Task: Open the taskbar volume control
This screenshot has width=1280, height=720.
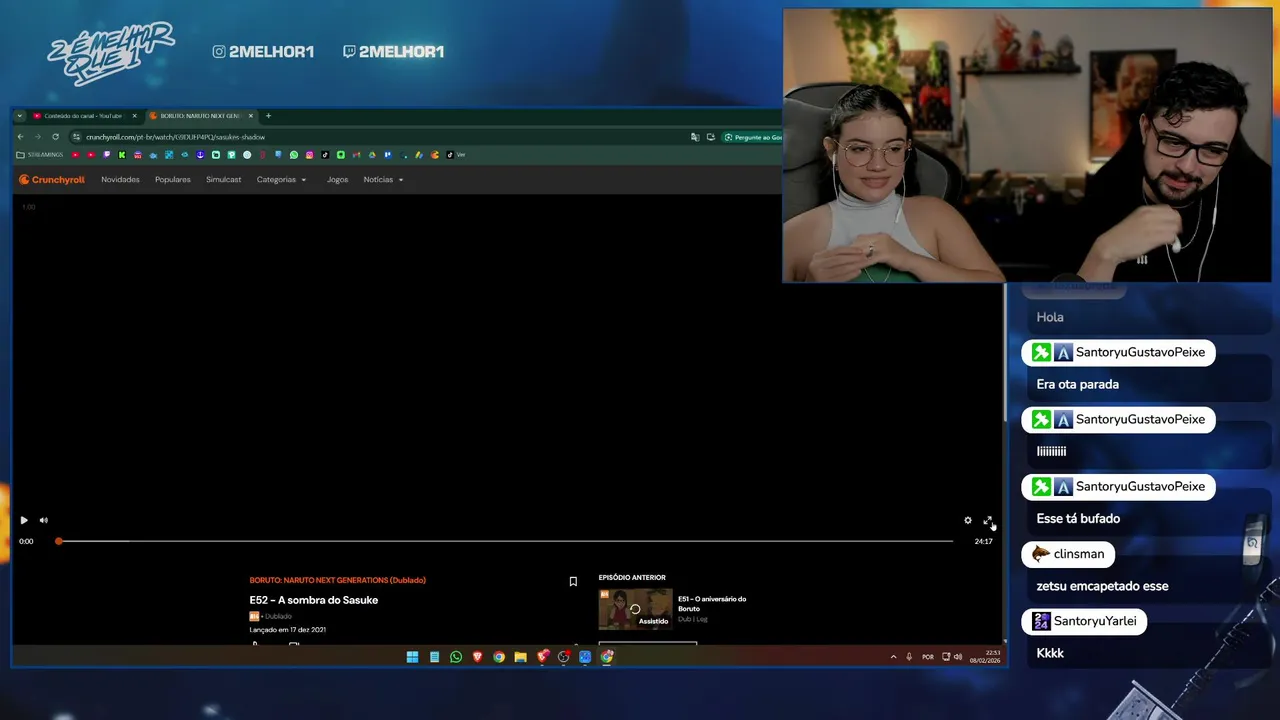Action: click(958, 657)
